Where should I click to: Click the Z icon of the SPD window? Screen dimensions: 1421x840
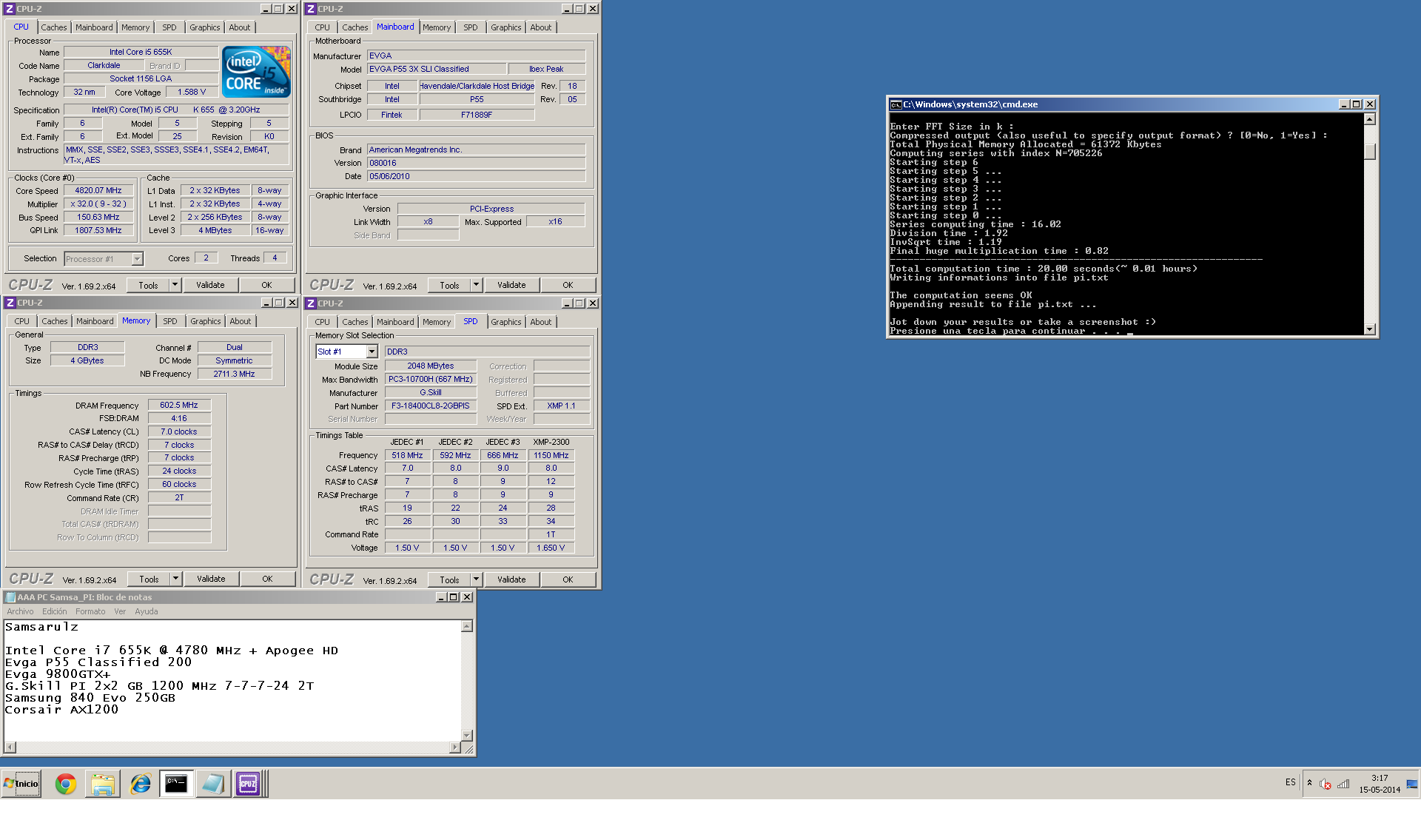(x=311, y=303)
